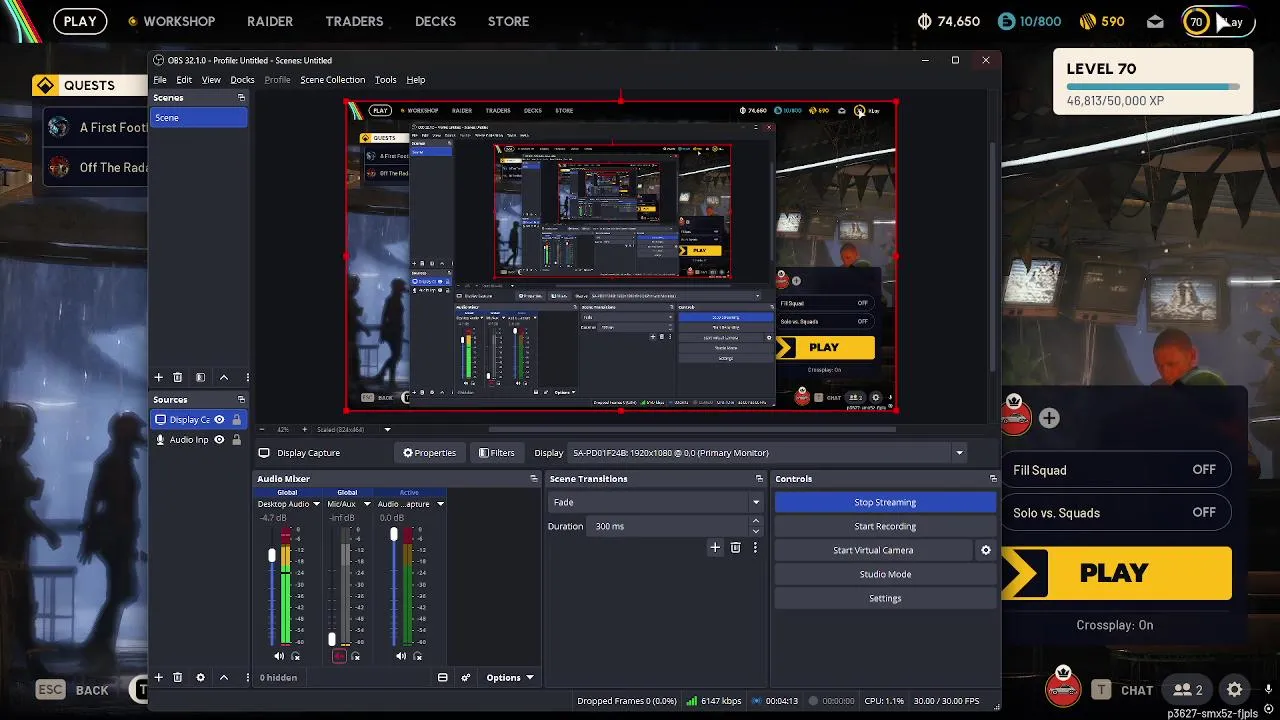Increase transition duration with up arrow
This screenshot has width=1280, height=720.
click(x=755, y=521)
